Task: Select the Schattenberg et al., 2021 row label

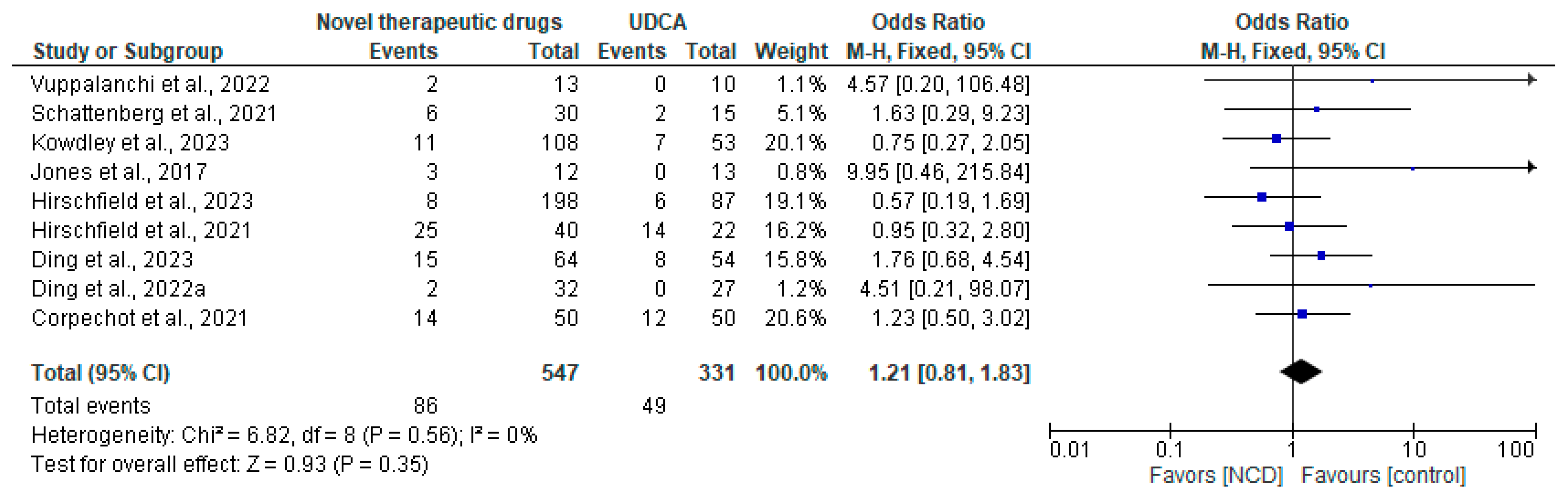Action: point(153,113)
